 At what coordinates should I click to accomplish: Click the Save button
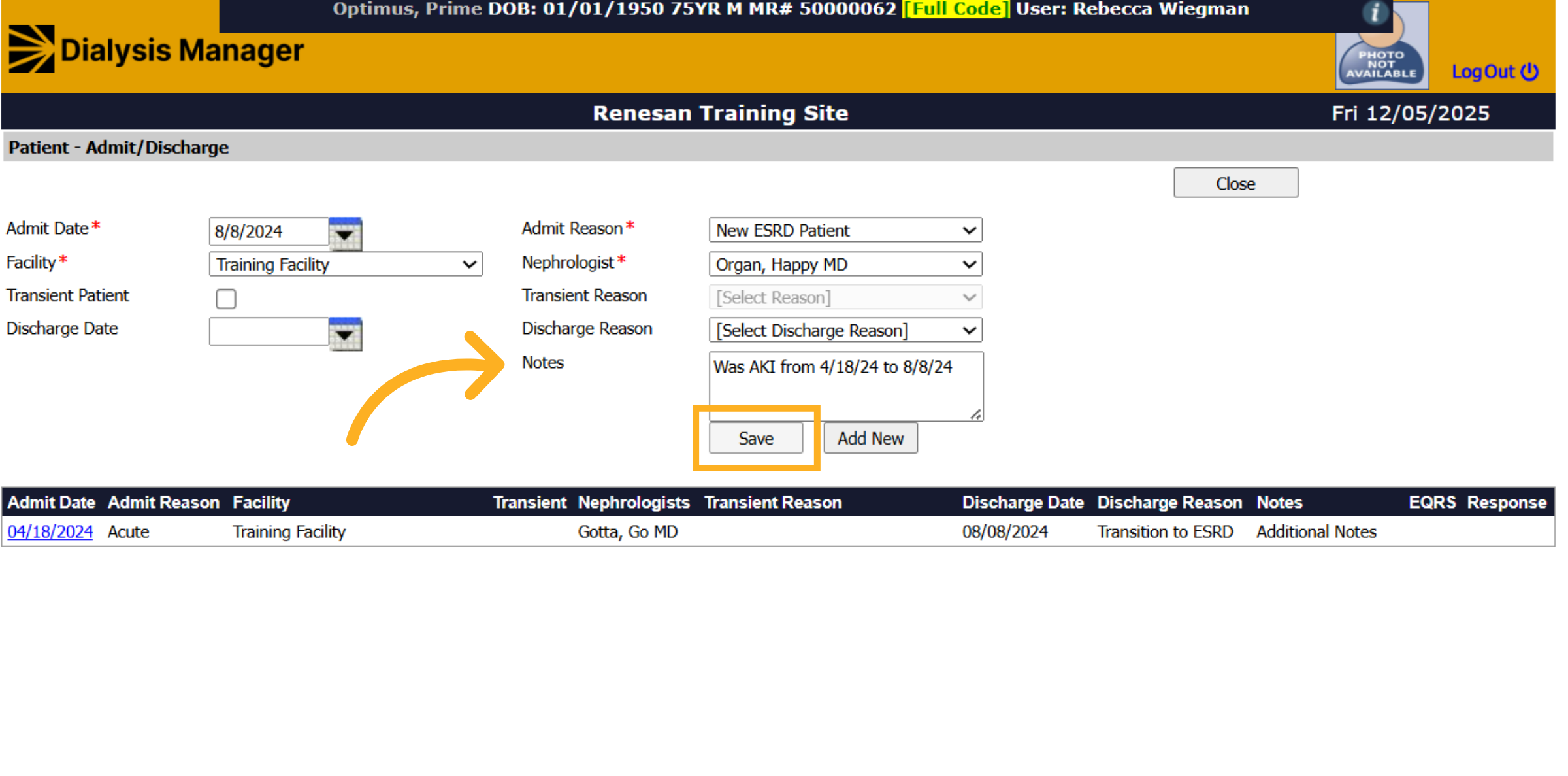point(756,438)
